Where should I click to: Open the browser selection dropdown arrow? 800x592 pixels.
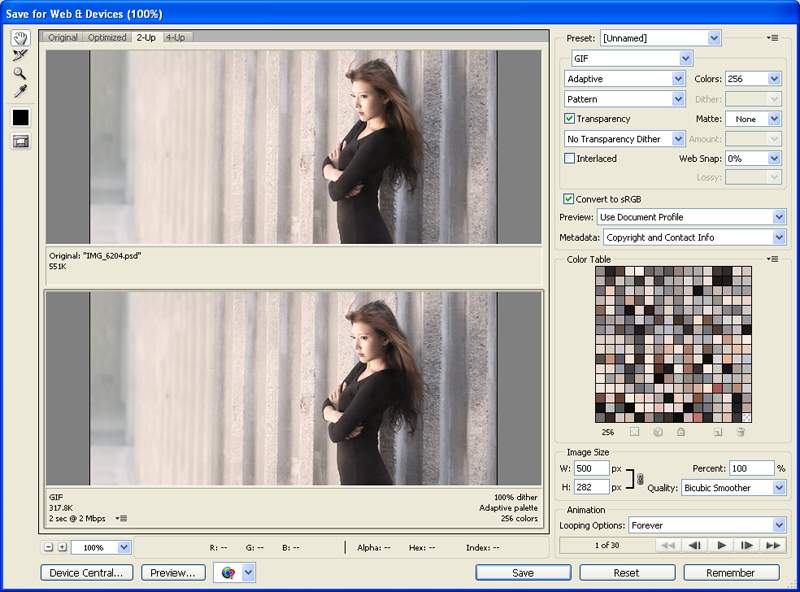248,573
